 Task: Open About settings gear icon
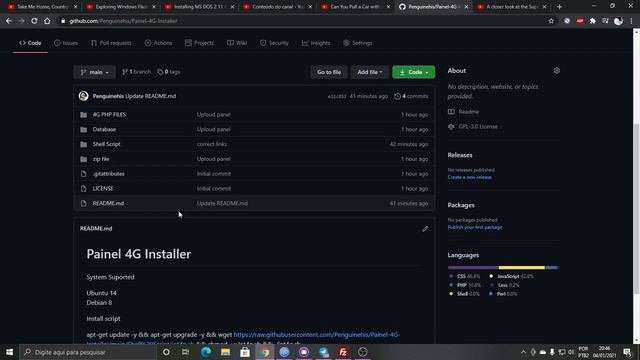(x=557, y=71)
